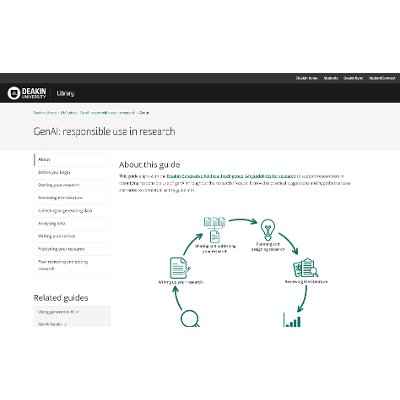
Task: Click the bar chart cycle icon
Action: (x=292, y=320)
